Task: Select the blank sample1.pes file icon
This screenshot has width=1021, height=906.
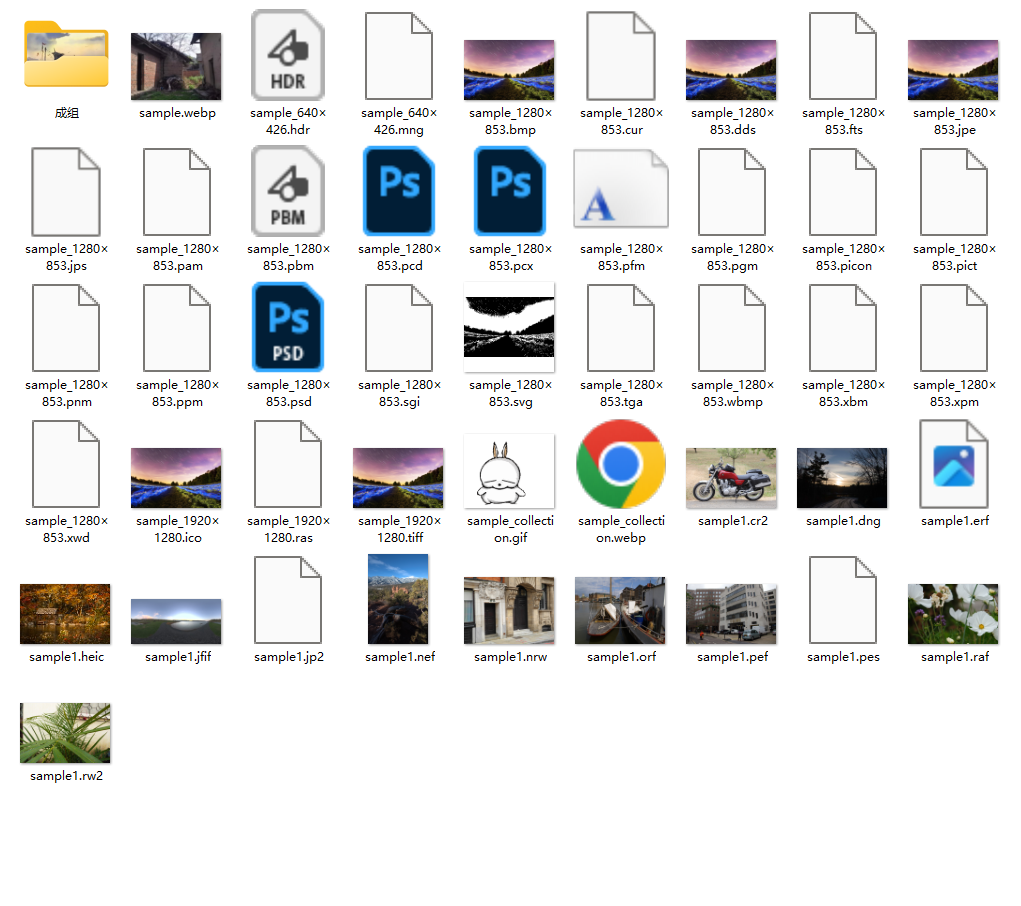Action: pos(843,601)
